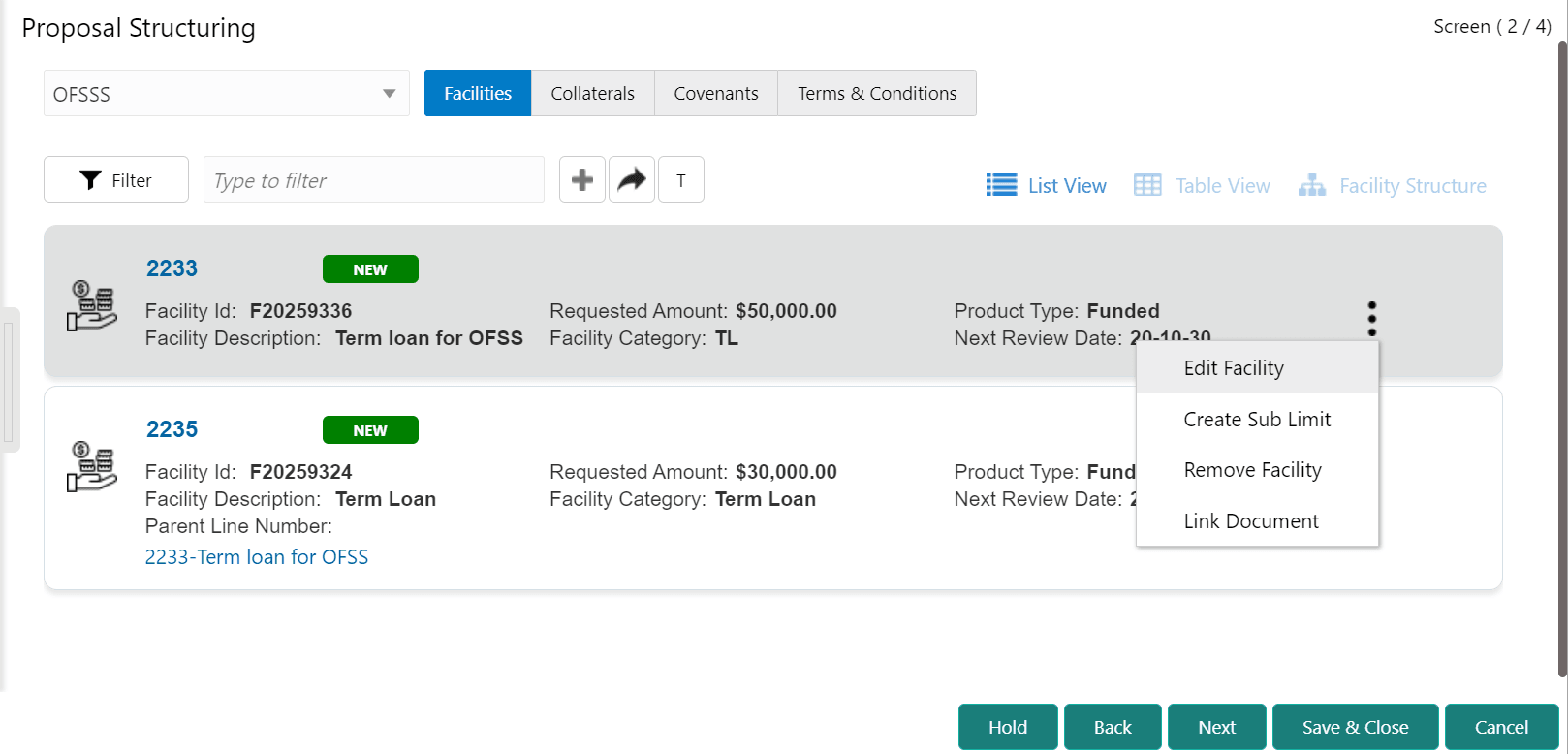
Task: Show the Facility Structure view
Action: point(1393,185)
